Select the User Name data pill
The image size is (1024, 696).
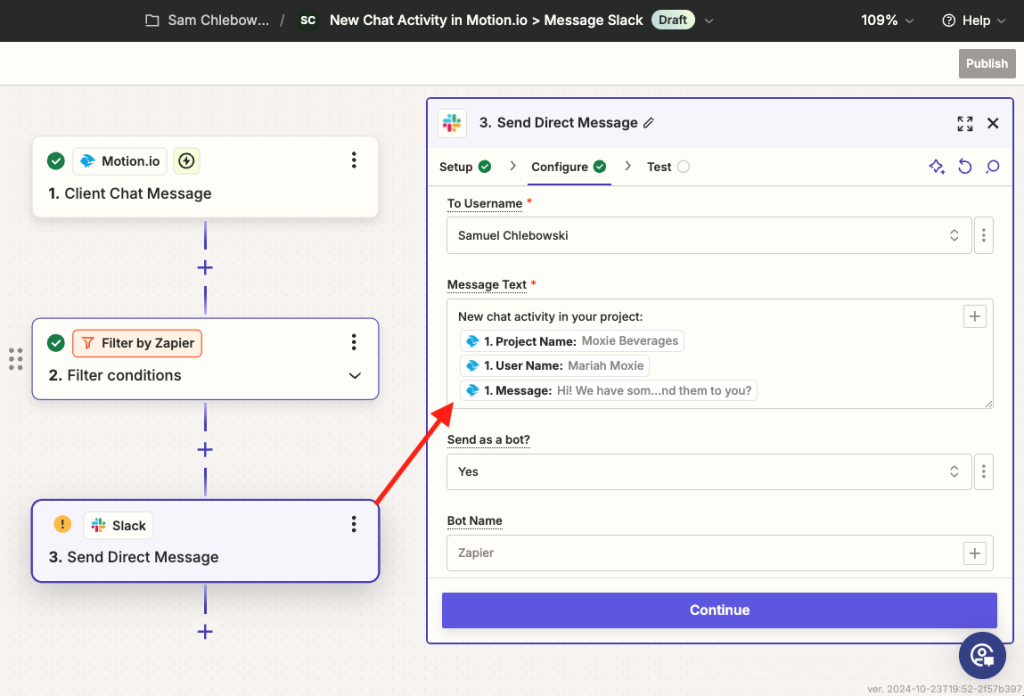(554, 366)
